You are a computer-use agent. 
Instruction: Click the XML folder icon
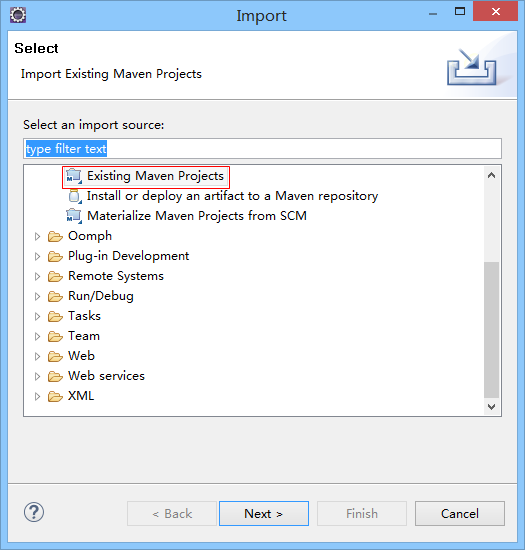tap(55, 396)
